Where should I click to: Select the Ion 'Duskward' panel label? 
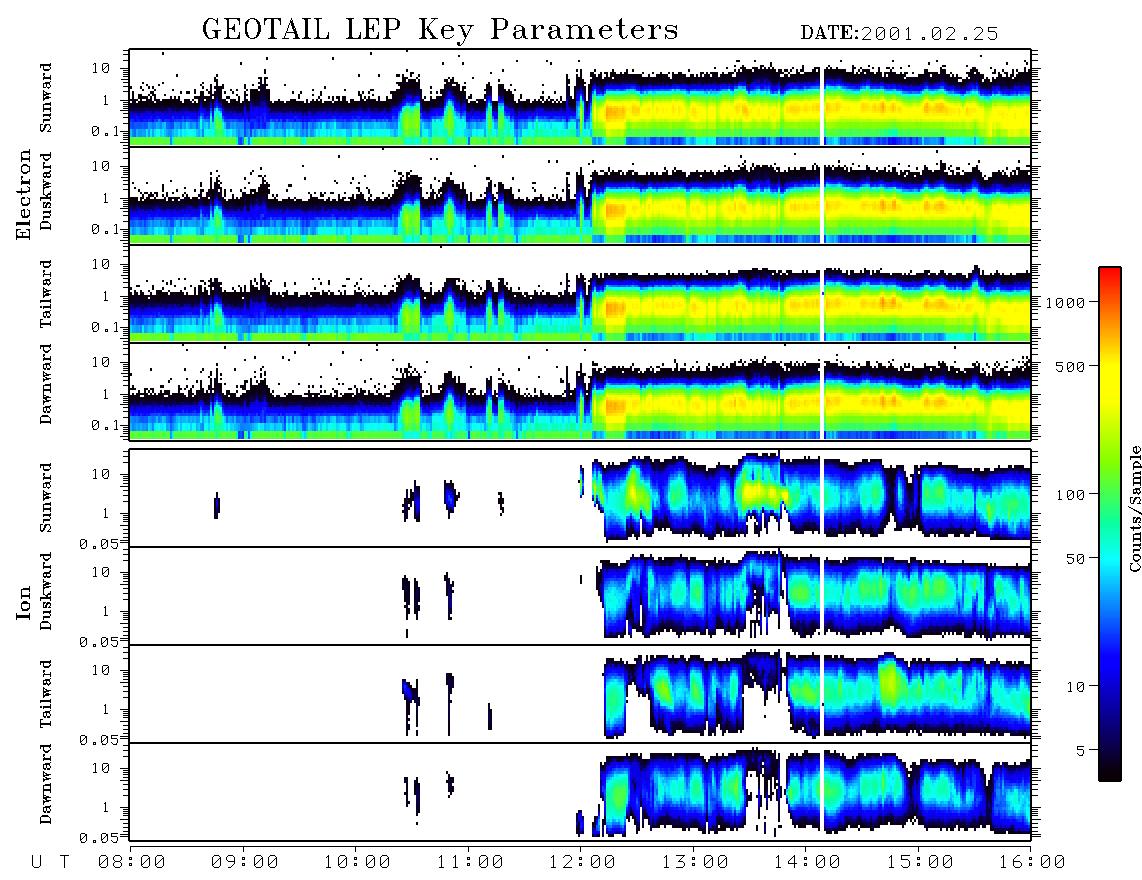tap(46, 591)
